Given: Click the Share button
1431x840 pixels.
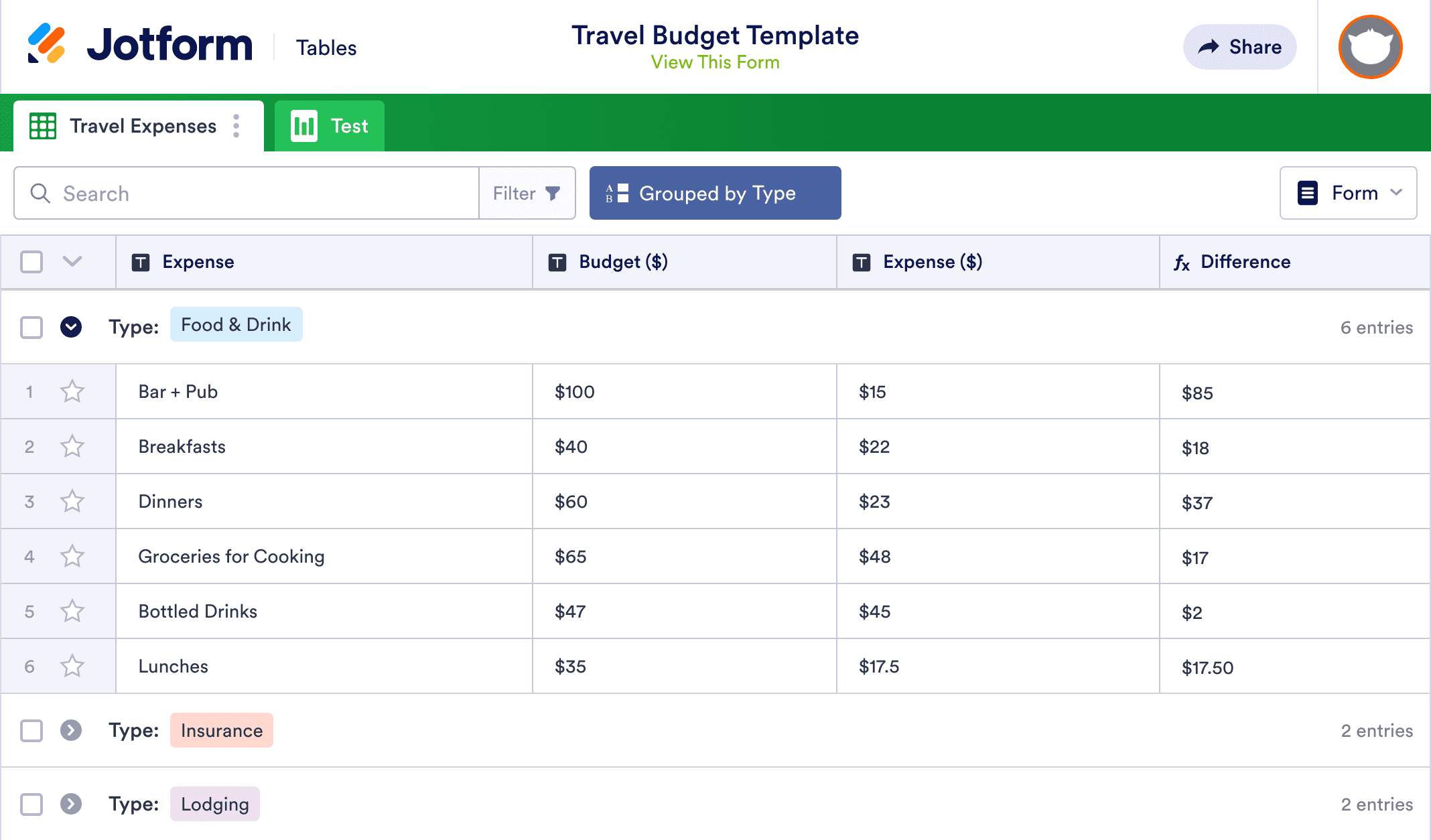Looking at the screenshot, I should (1240, 47).
